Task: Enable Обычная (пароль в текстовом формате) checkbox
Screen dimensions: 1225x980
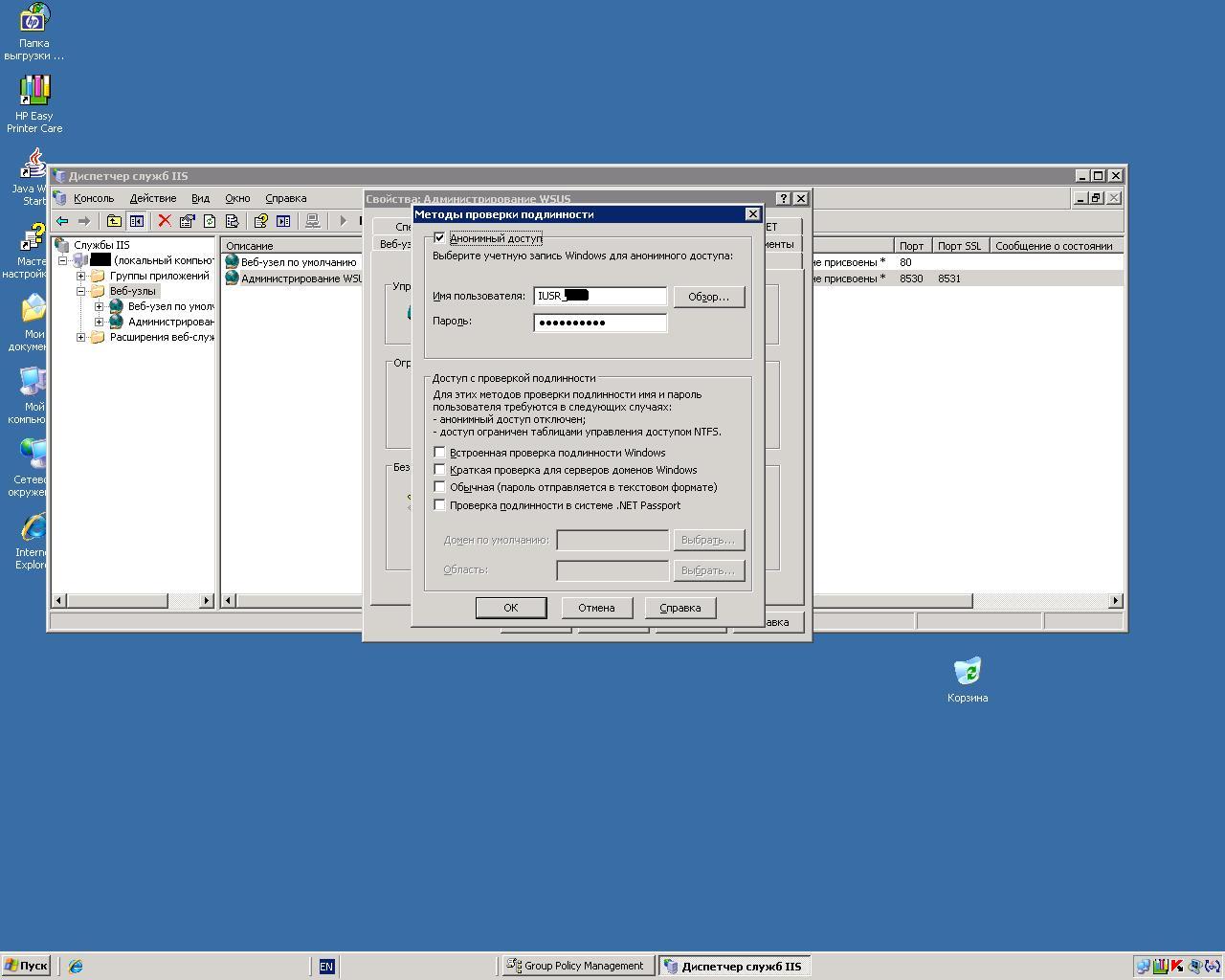Action: point(440,487)
